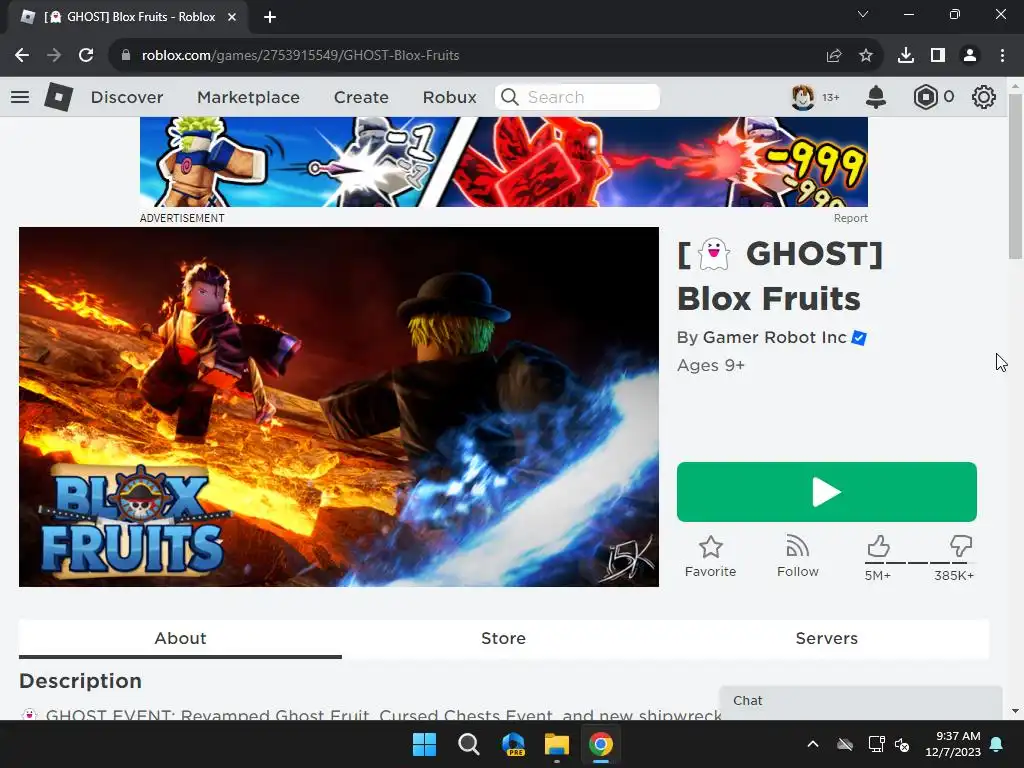This screenshot has height=768, width=1024.
Task: Give the game a thumbs up
Action: tap(878, 547)
